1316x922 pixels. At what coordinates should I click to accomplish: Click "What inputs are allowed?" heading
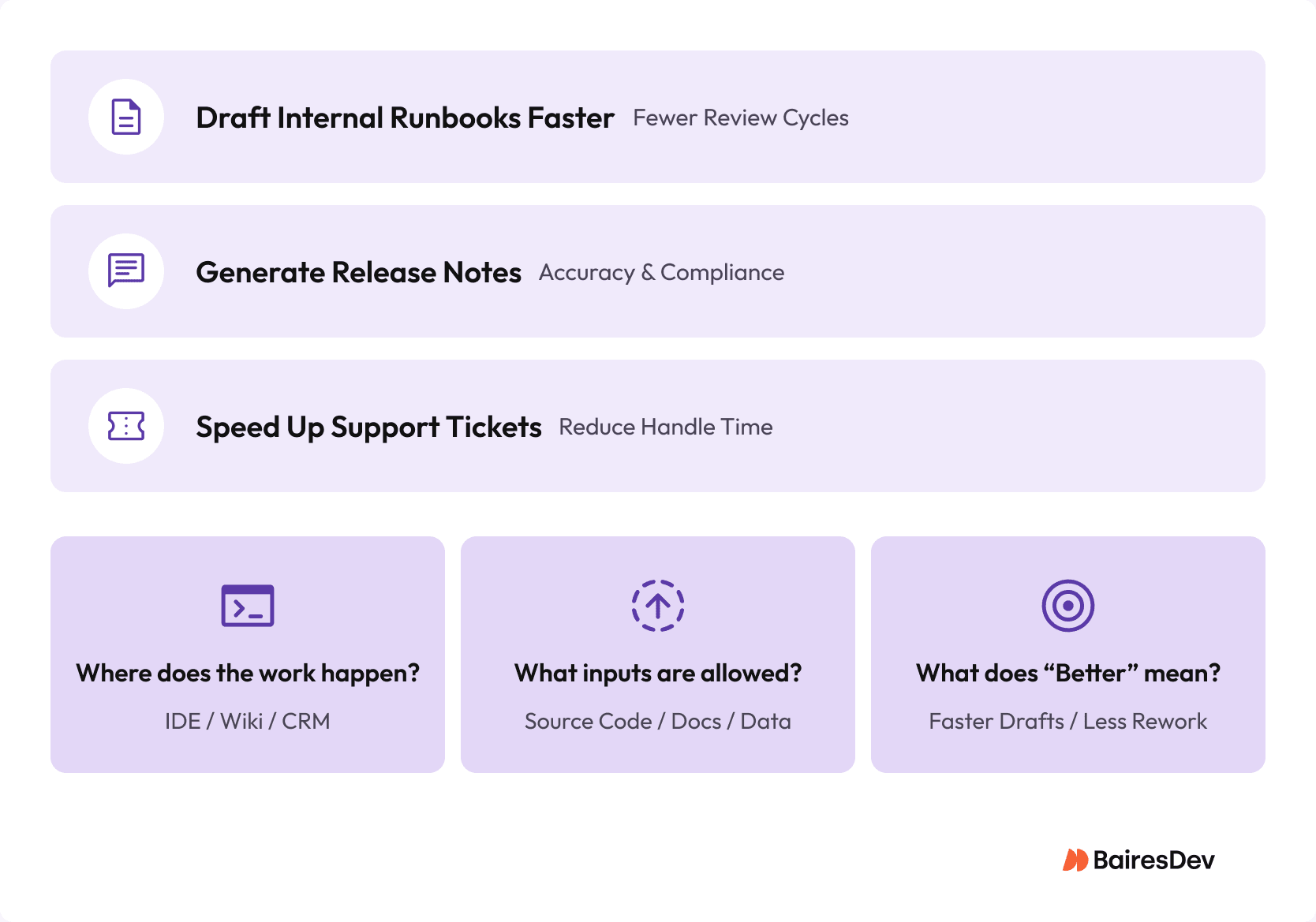[658, 673]
